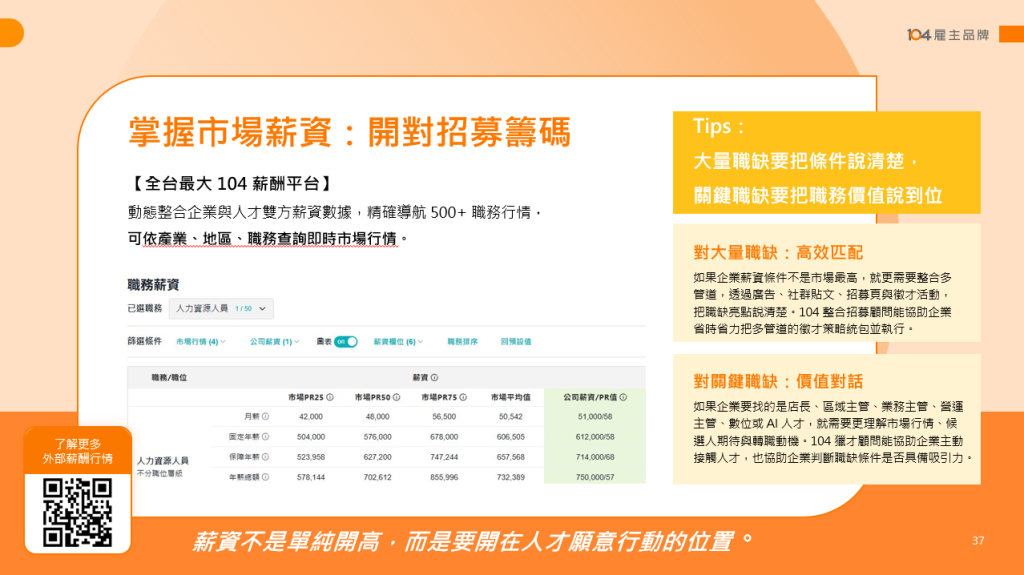Click the 年薪總額 value 578,144
Image resolution: width=1024 pixels, height=575 pixels.
[x=311, y=477]
